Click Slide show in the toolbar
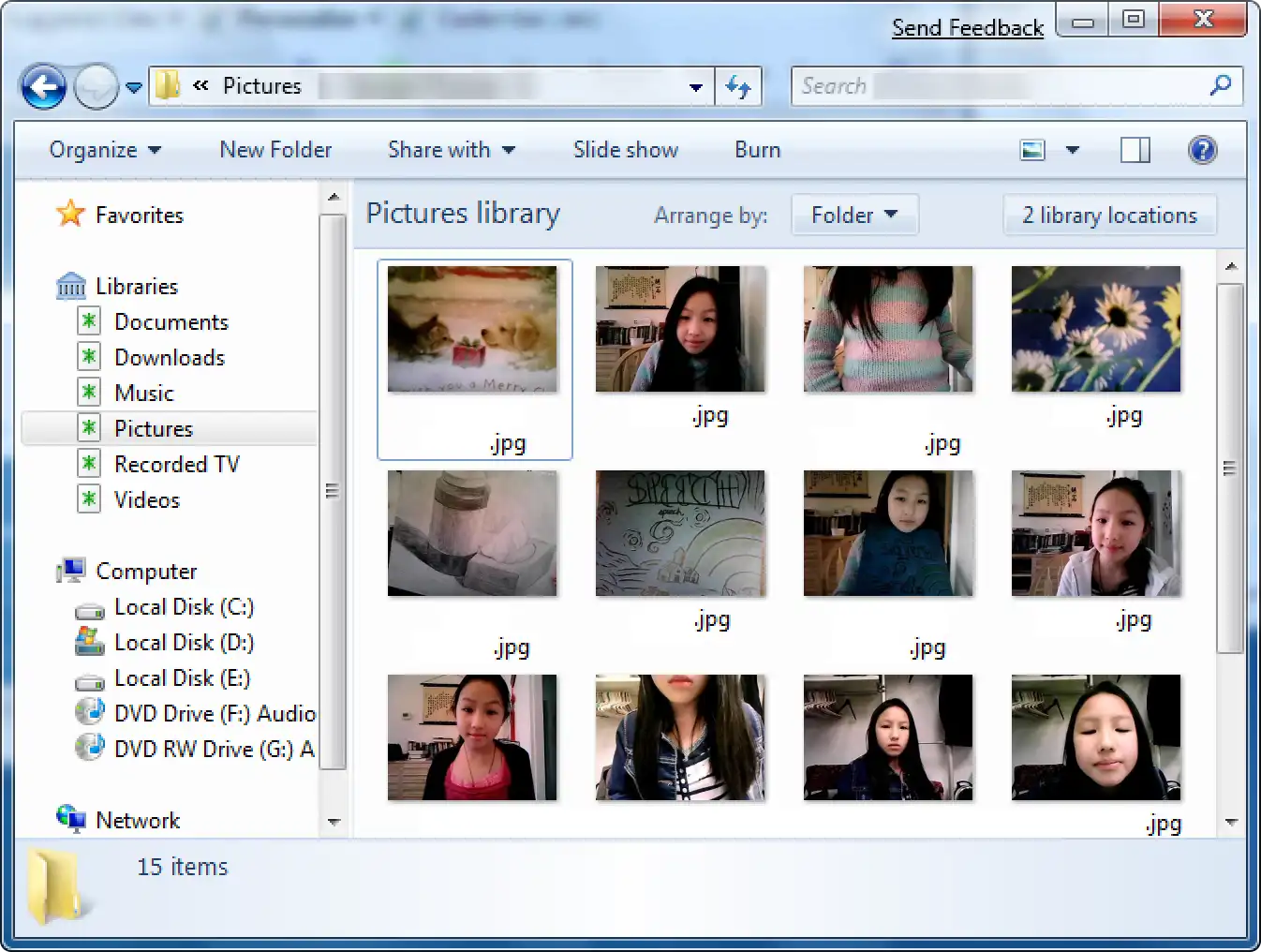Viewport: 1261px width, 952px height. [625, 150]
